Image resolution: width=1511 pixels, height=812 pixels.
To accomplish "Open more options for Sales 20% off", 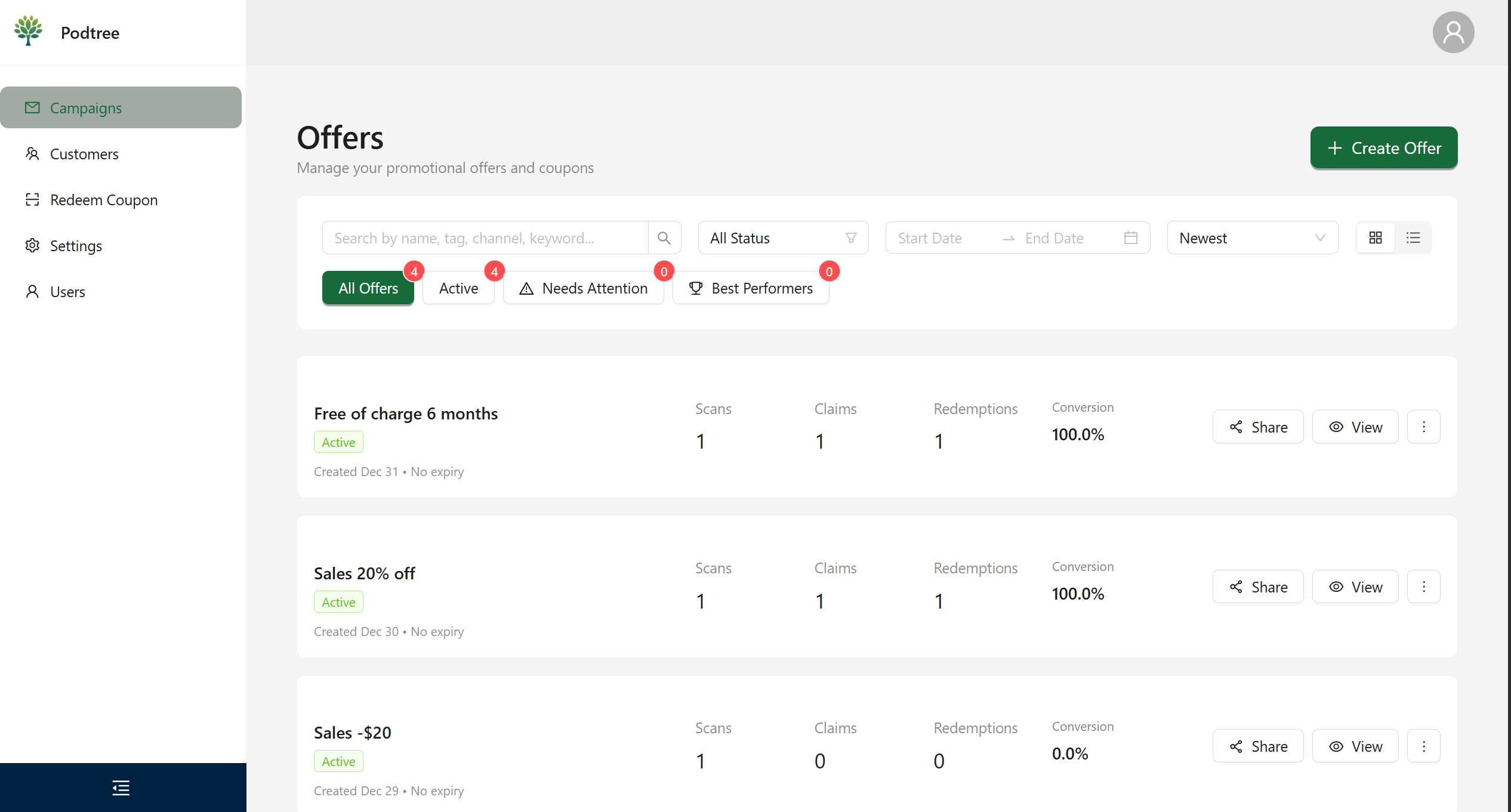I will click(x=1424, y=587).
